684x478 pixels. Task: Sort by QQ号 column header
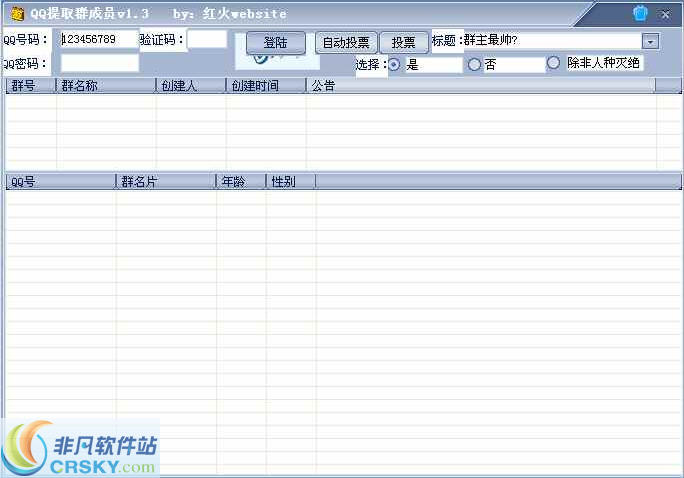click(61, 181)
